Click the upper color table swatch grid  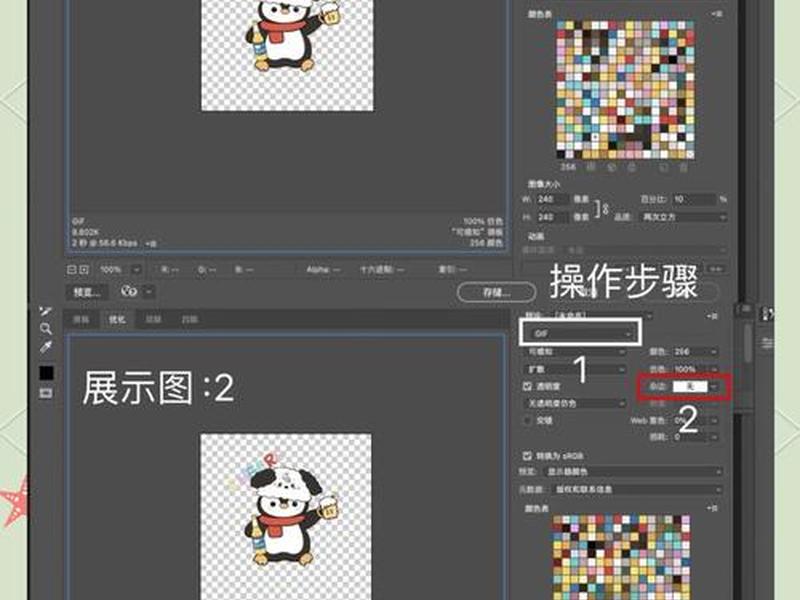coord(625,90)
